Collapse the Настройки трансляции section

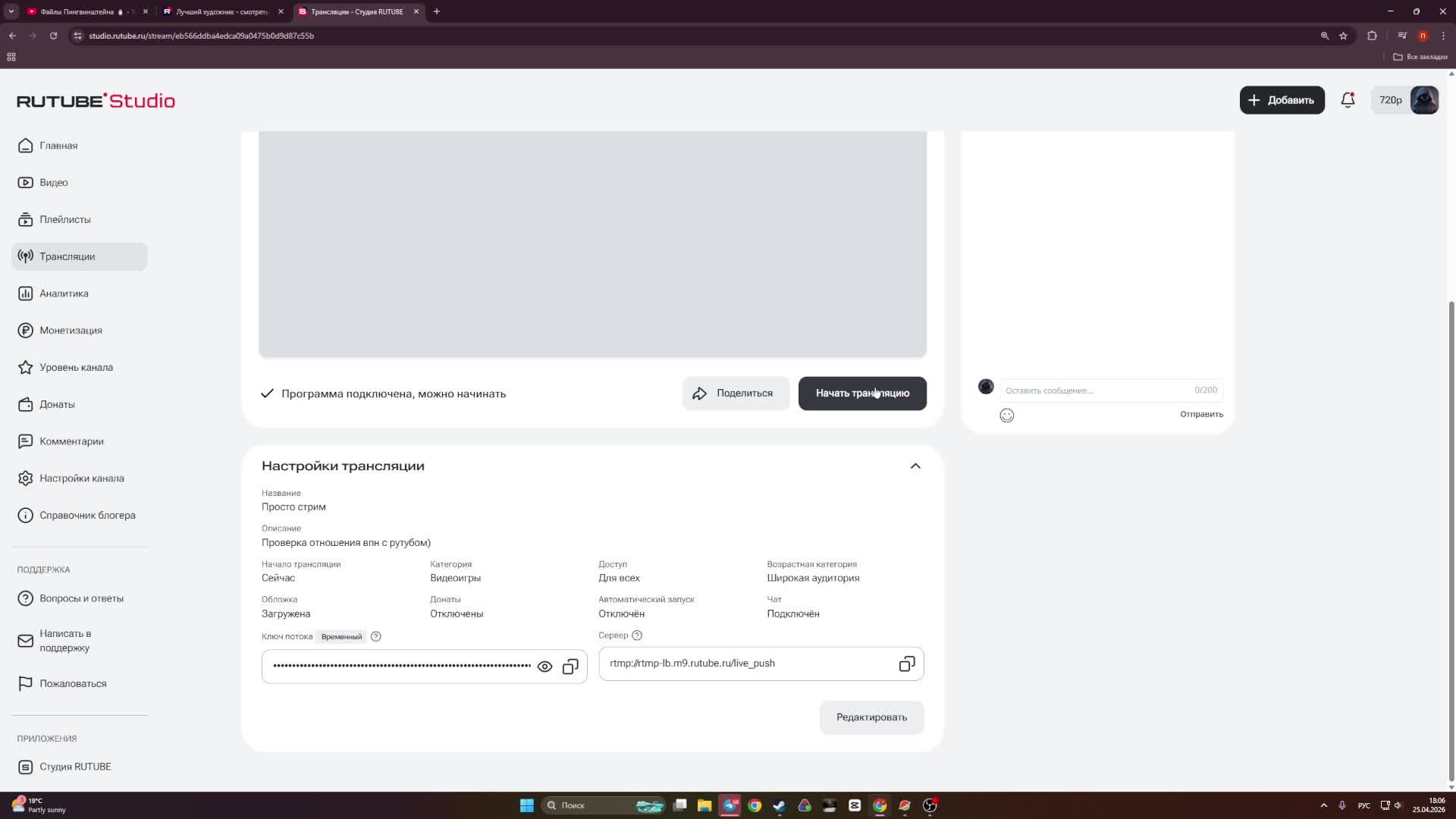(x=915, y=466)
